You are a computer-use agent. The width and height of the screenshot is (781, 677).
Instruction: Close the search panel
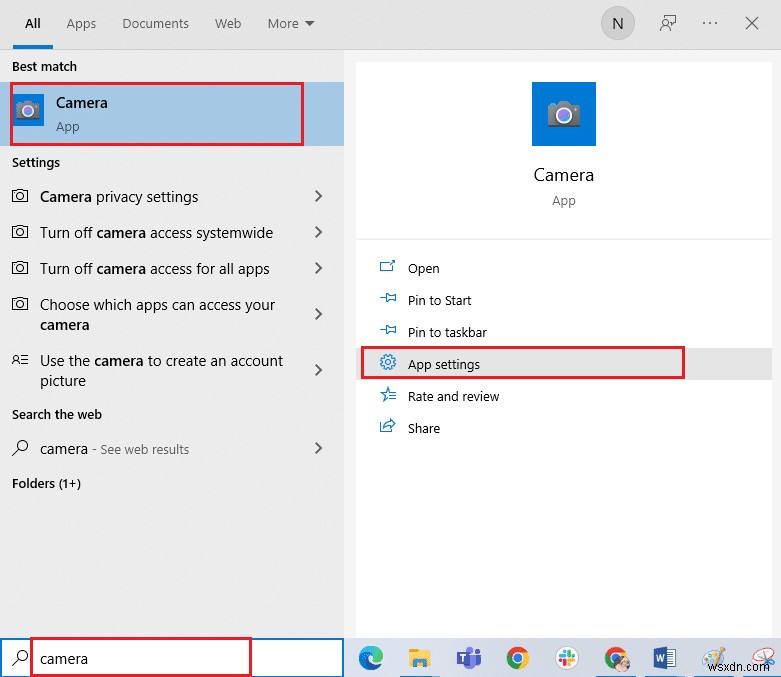(x=752, y=23)
